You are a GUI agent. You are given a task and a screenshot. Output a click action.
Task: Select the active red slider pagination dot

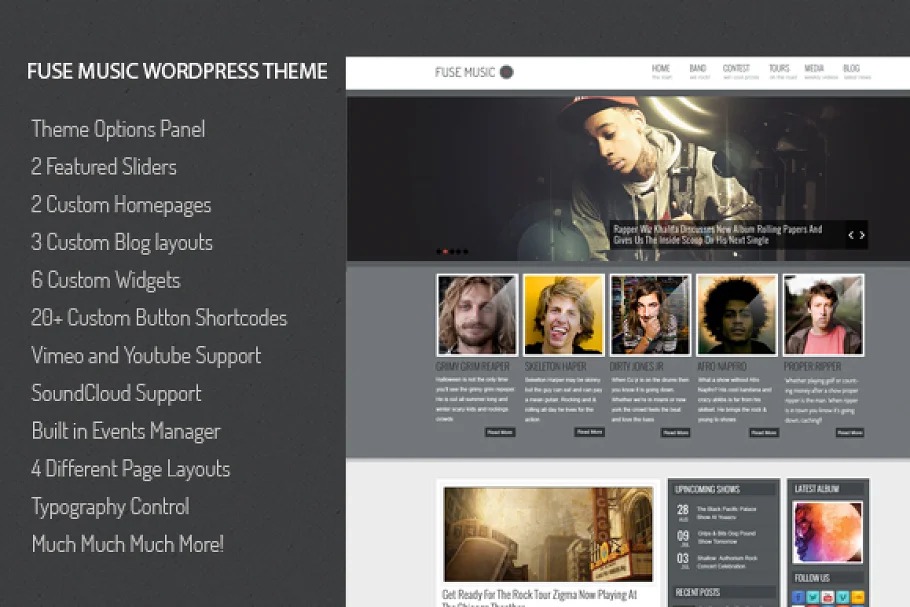click(x=445, y=252)
